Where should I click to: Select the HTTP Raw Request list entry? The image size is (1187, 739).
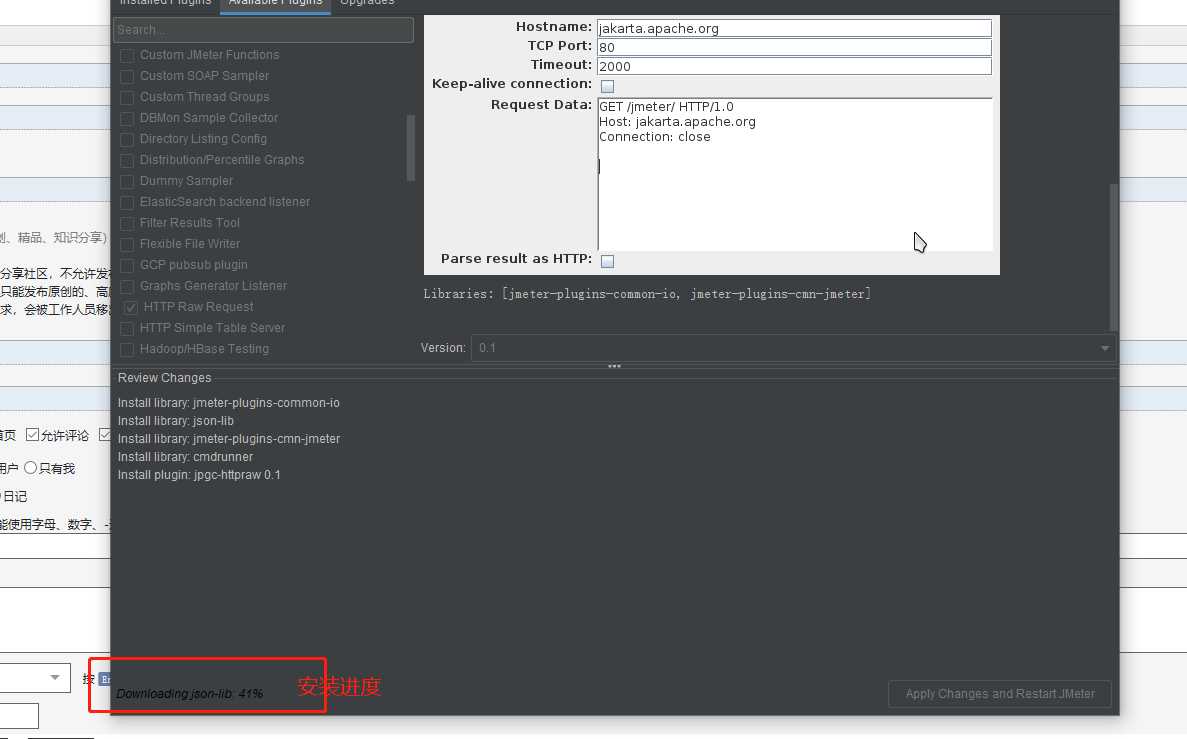coord(198,307)
